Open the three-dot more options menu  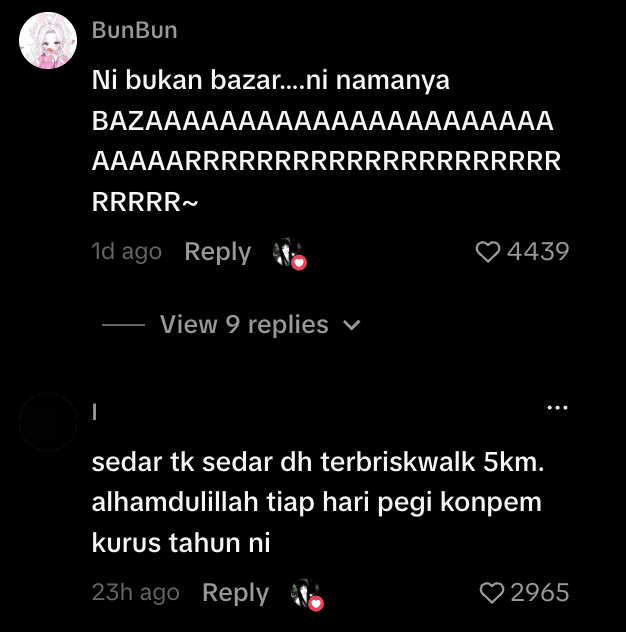557,408
